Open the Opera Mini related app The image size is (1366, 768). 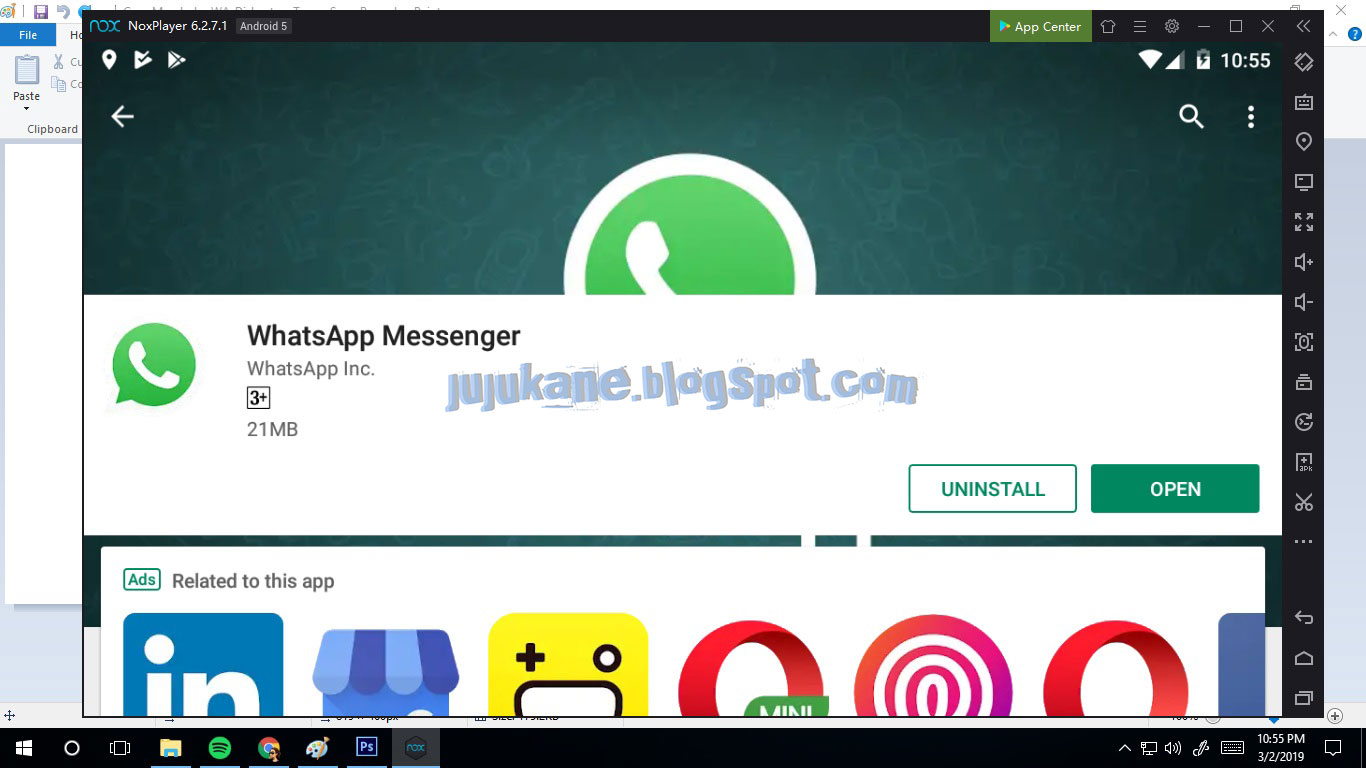click(x=753, y=670)
